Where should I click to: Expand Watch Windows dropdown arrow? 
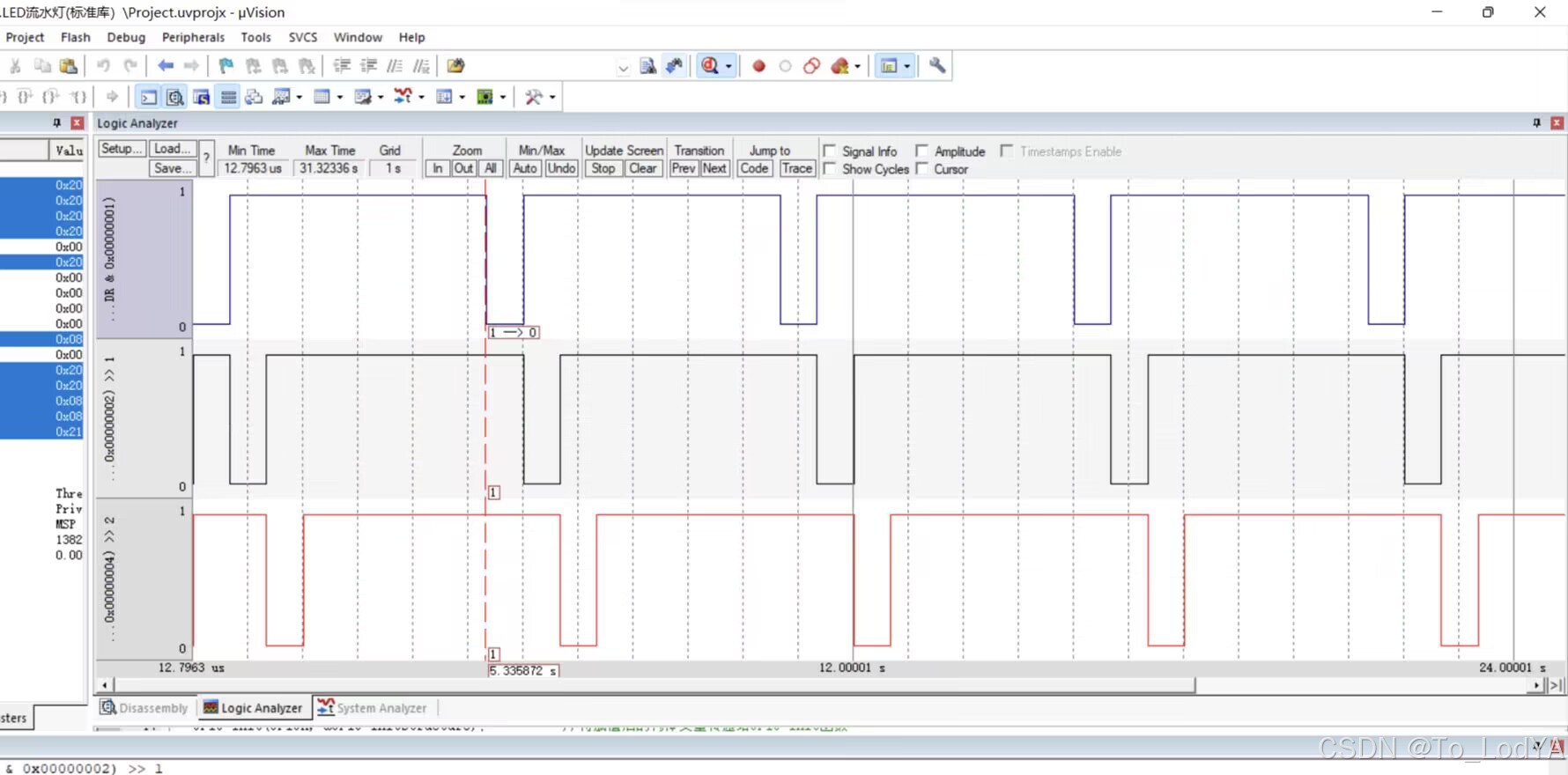[300, 97]
